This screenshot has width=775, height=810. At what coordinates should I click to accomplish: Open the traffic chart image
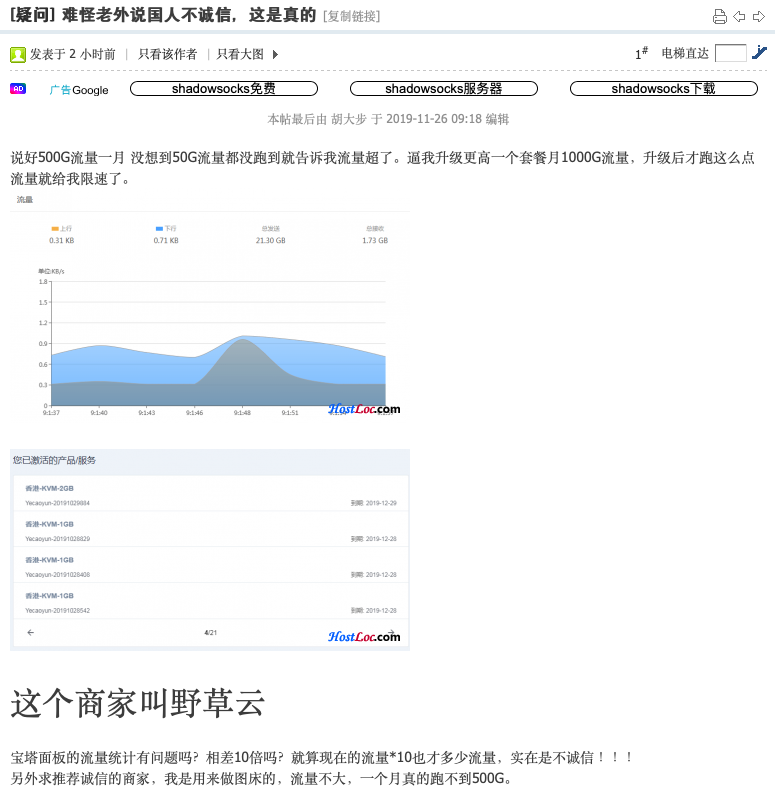coord(210,306)
